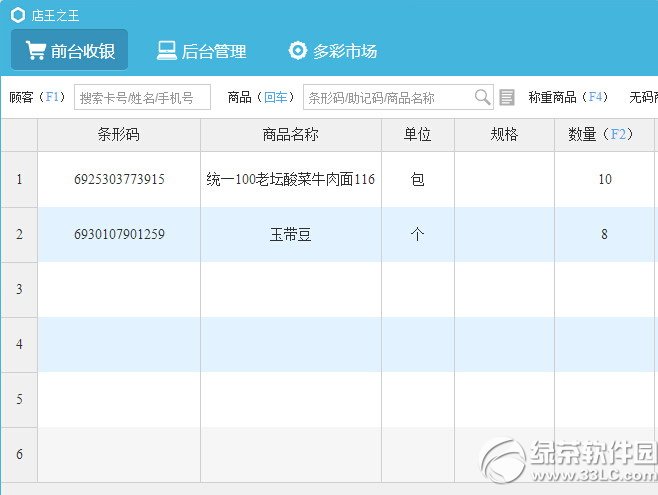Click the 店王之王 title text

tap(55, 16)
